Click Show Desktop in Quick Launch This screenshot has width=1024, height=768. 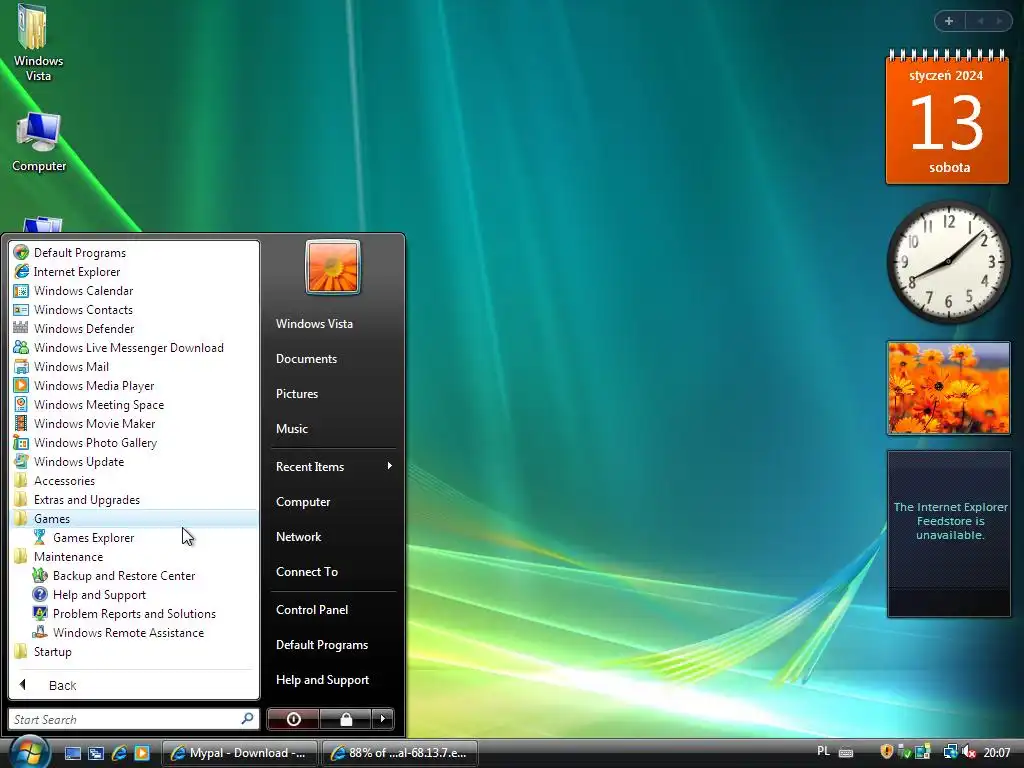[x=72, y=753]
